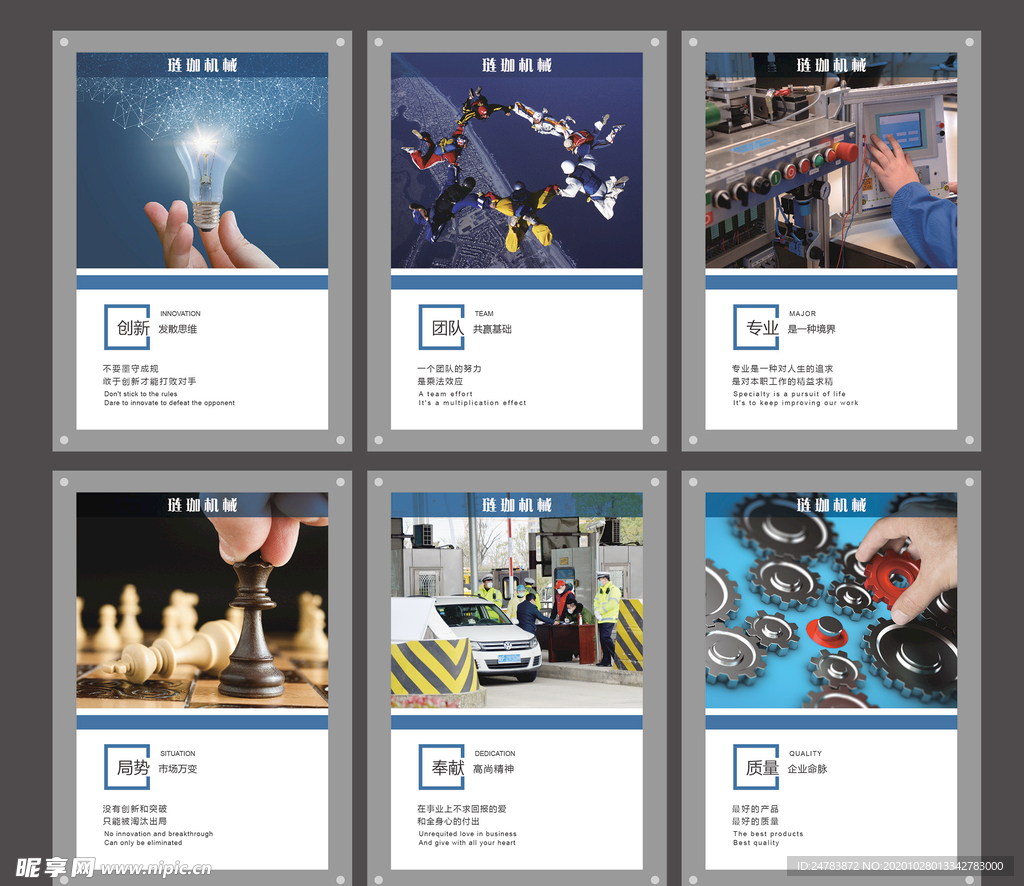1024x886 pixels.
Task: Select the line 没有创新和突破
Action: point(135,809)
